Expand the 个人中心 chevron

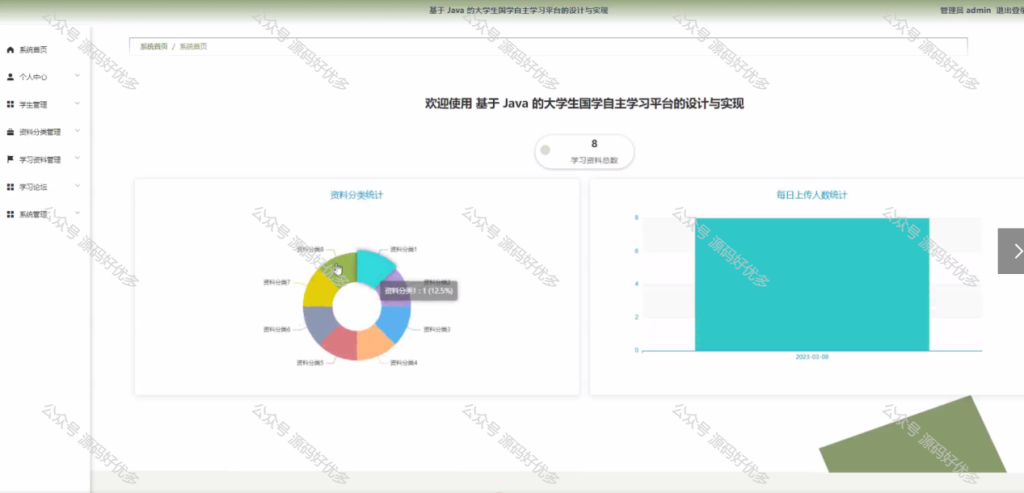click(77, 76)
